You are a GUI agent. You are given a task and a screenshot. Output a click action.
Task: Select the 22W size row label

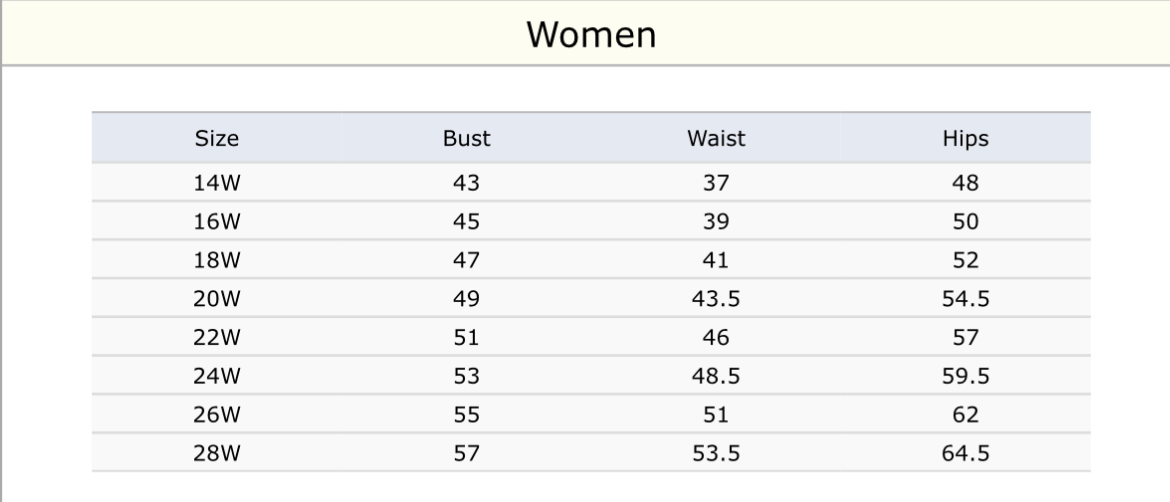217,337
